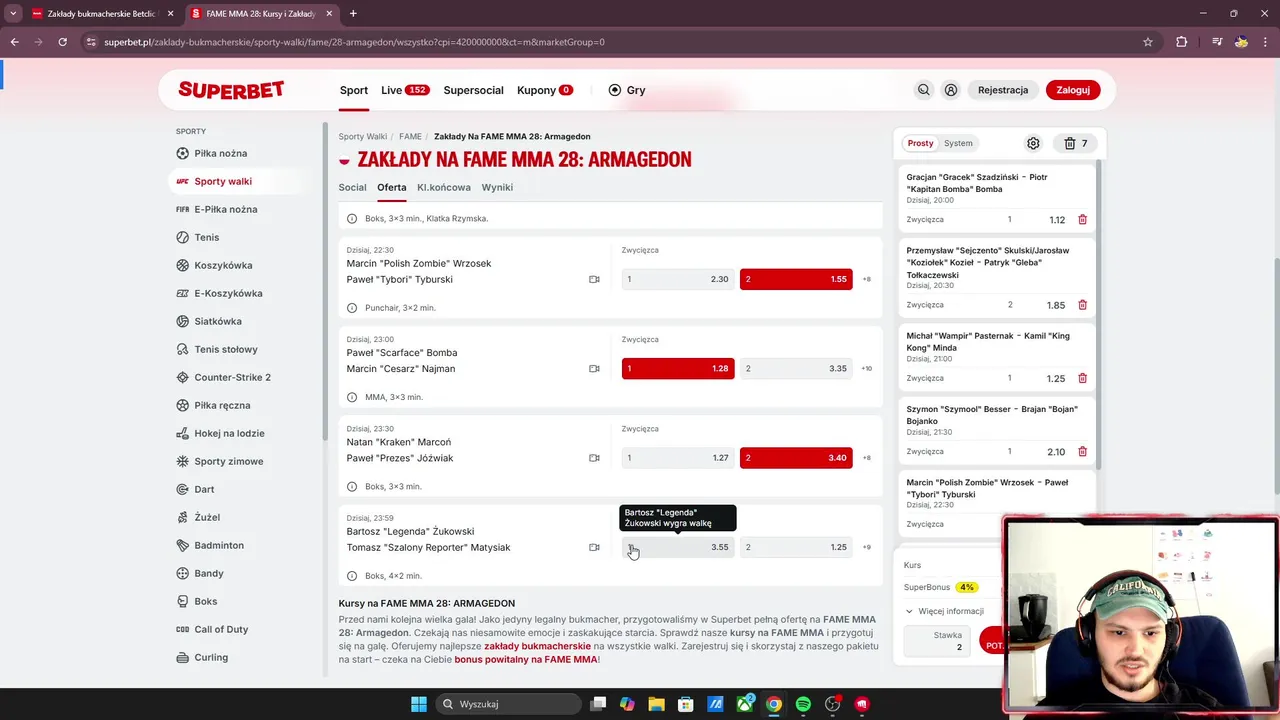Open stream icon for Bomba vs Najman fight
Screen dimensions: 1280x720
tap(594, 369)
